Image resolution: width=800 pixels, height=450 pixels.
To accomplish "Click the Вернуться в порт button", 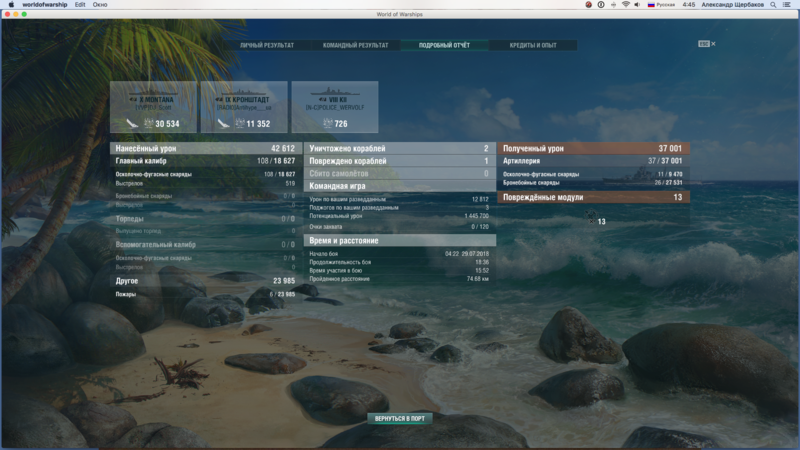I will pyautogui.click(x=399, y=418).
